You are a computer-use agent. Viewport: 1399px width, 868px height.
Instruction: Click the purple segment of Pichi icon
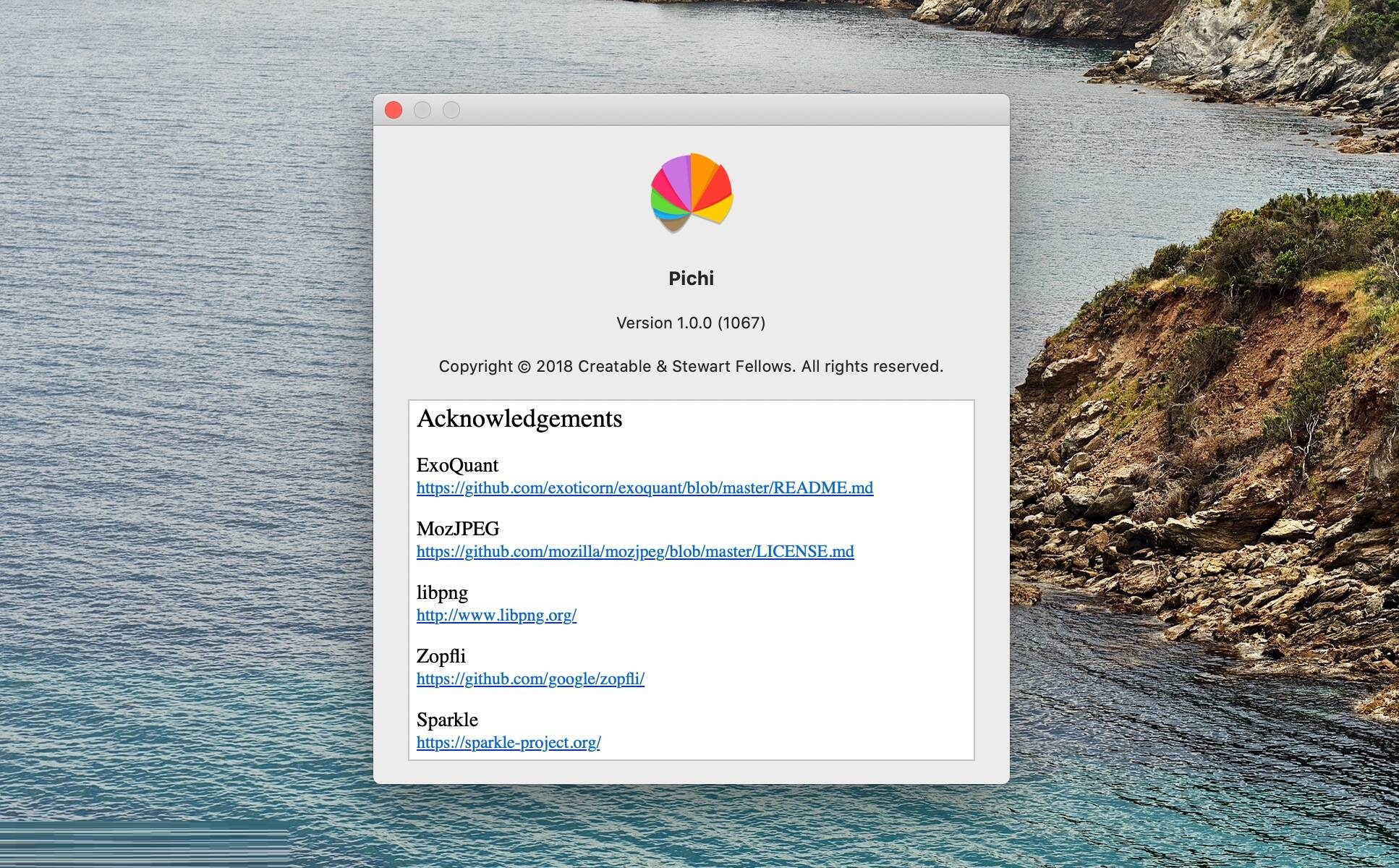point(676,175)
